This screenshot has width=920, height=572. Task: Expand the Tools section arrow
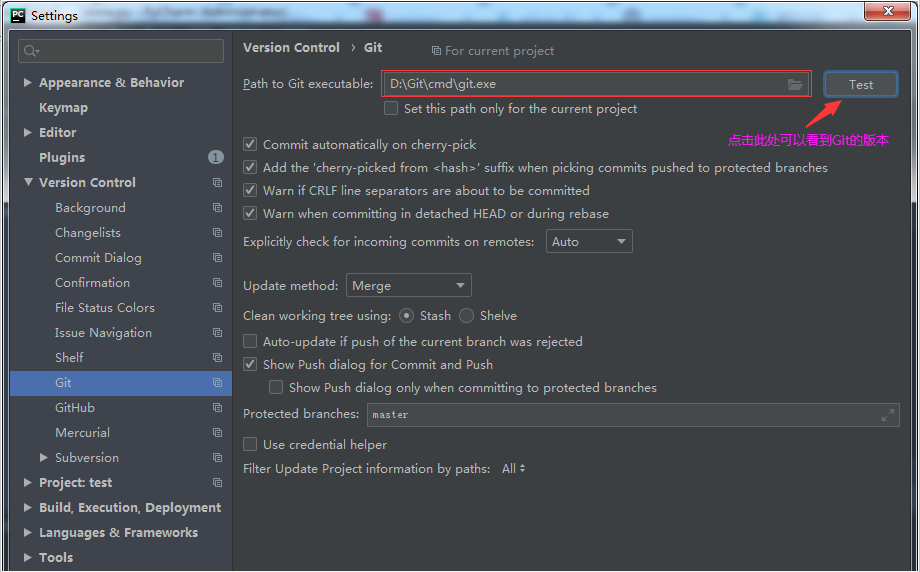point(28,557)
